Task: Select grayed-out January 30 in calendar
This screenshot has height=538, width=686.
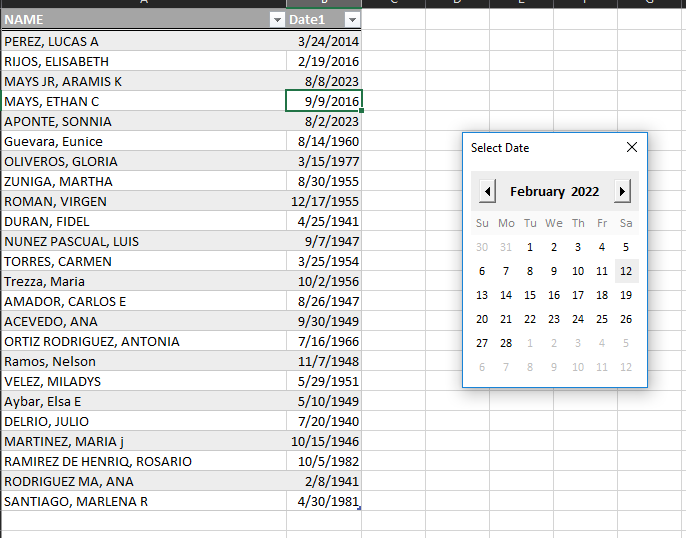Action: coord(482,247)
